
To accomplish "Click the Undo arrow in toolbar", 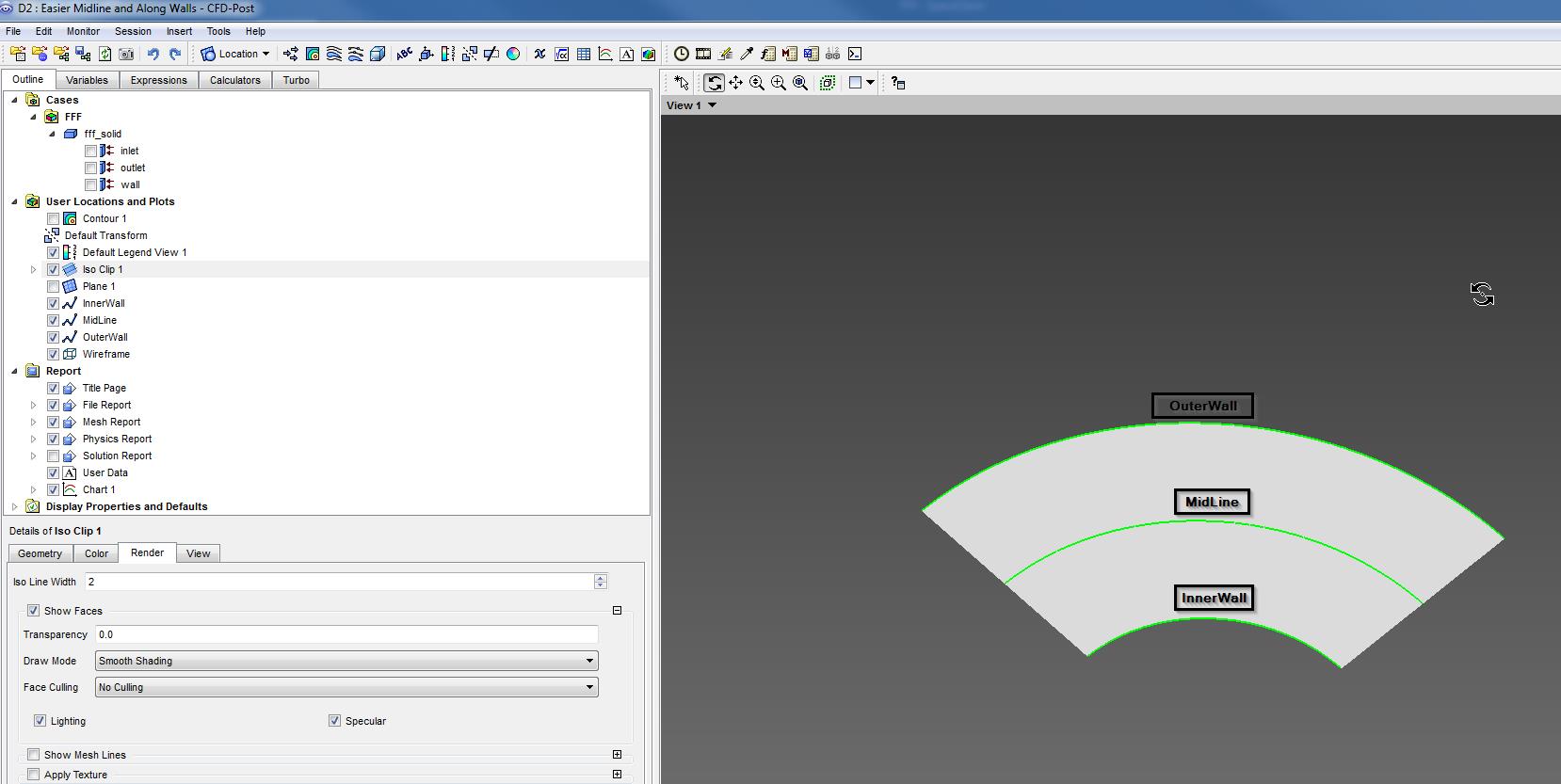I will click(153, 54).
